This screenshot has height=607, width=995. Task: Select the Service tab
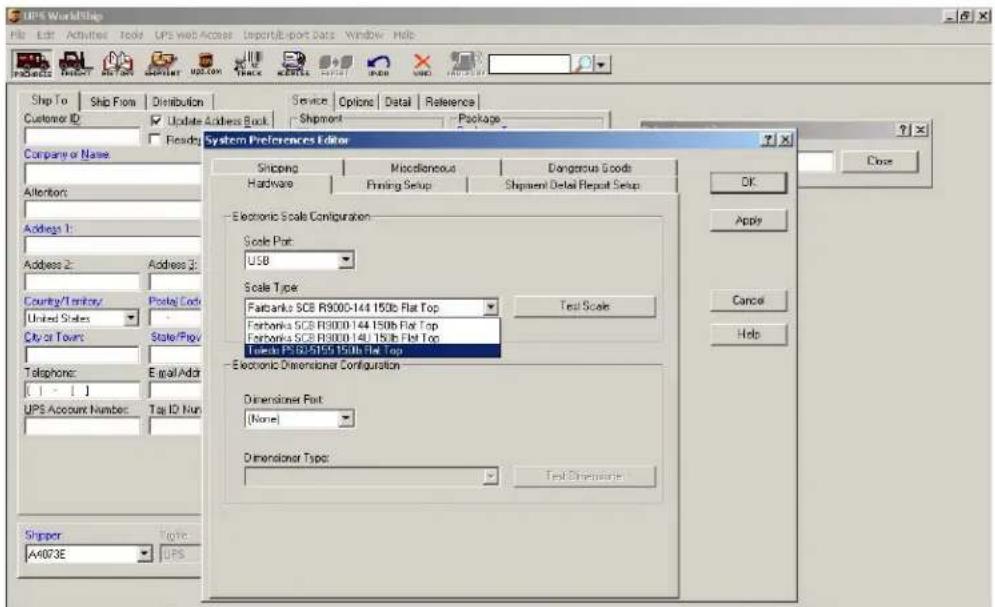pyautogui.click(x=309, y=100)
